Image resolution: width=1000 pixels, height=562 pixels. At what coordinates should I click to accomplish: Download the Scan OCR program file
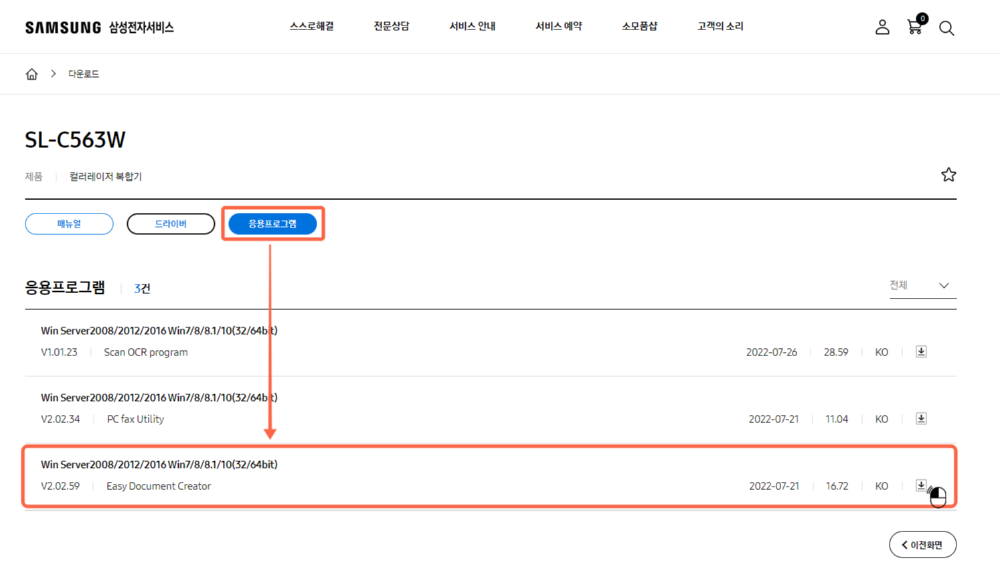click(x=921, y=351)
